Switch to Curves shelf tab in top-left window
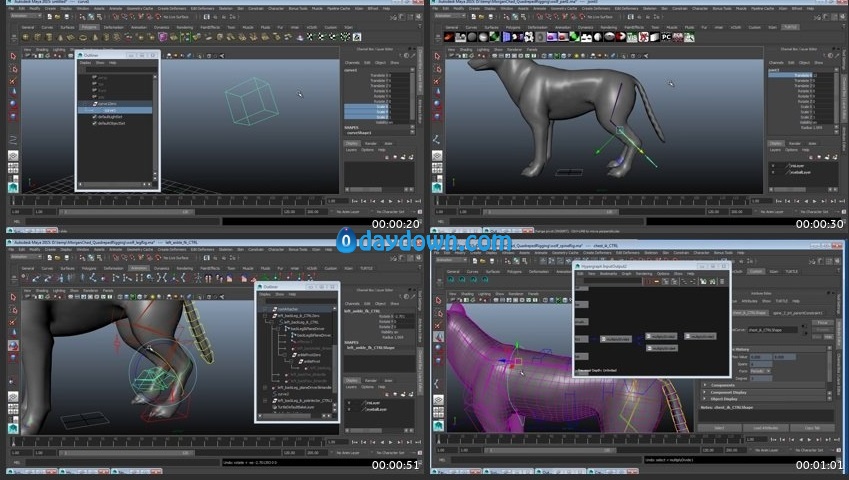 click(47, 27)
